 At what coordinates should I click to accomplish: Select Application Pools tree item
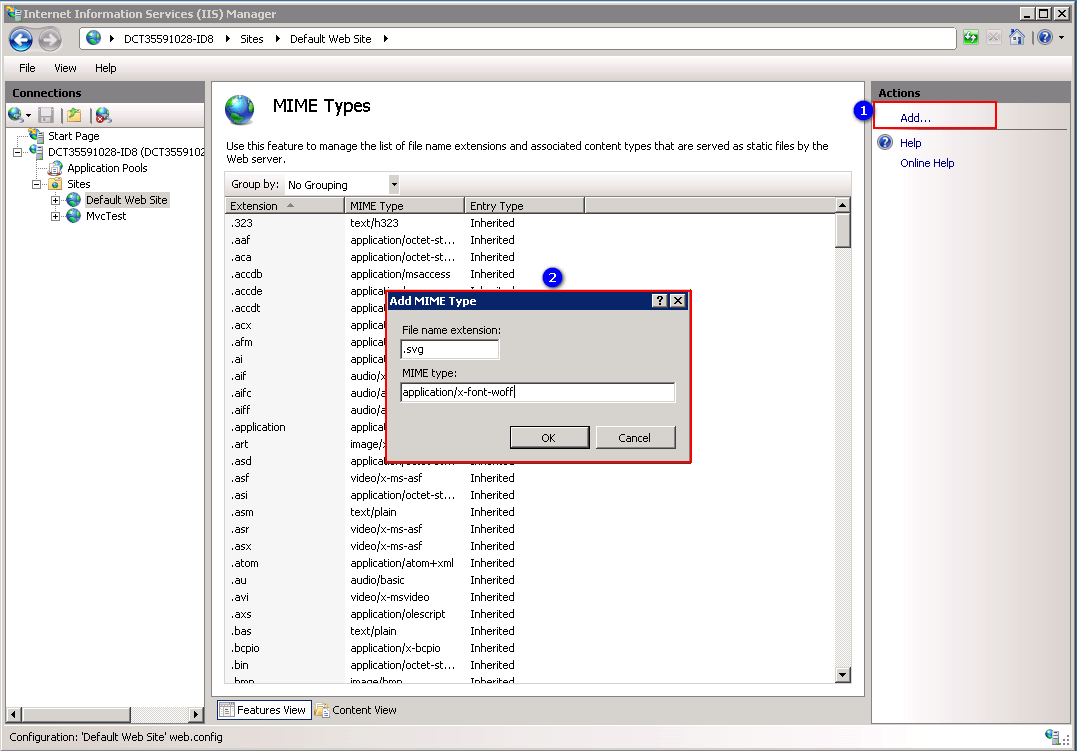pyautogui.click(x=107, y=168)
